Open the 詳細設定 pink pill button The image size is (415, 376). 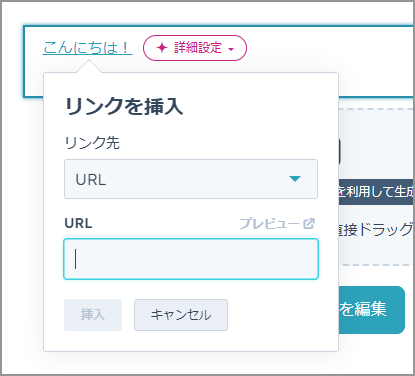pyautogui.click(x=195, y=48)
